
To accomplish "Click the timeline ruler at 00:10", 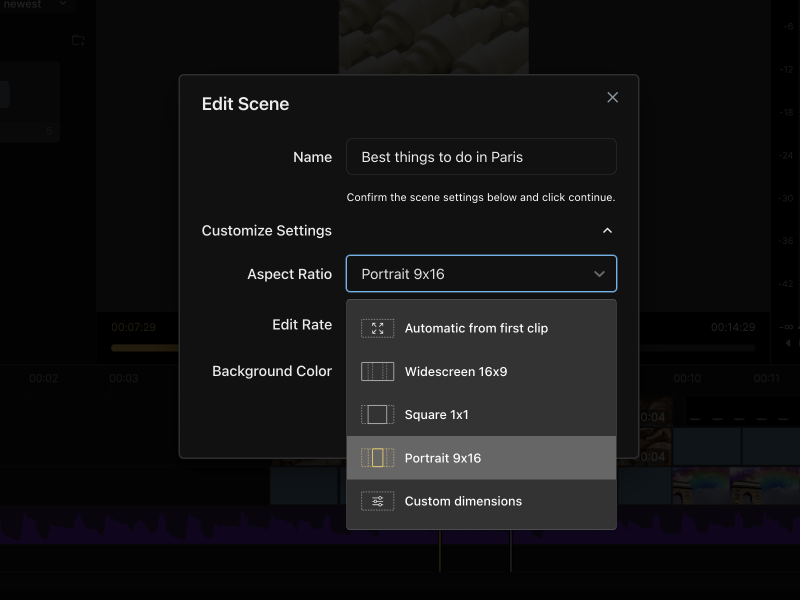I will click(x=687, y=379).
